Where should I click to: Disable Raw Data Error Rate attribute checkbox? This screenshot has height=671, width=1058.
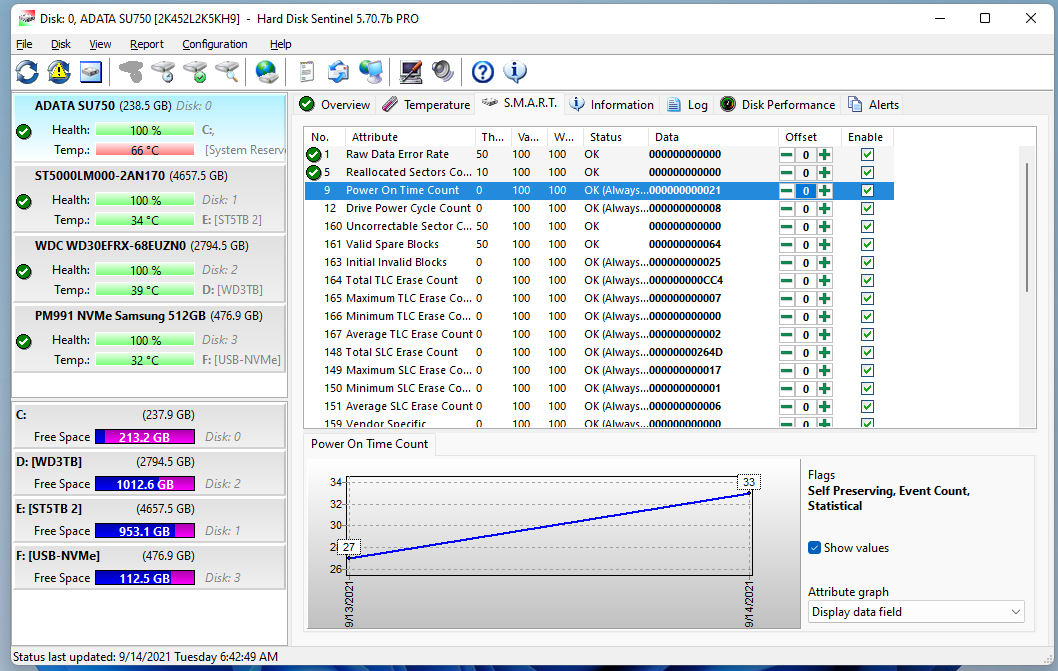click(867, 155)
